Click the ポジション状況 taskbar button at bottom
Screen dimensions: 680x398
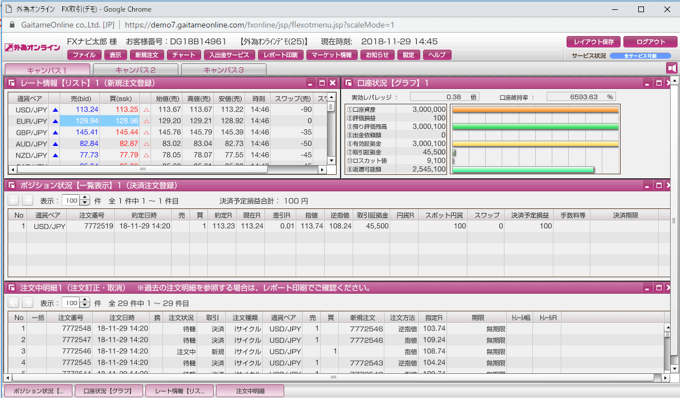(38, 391)
